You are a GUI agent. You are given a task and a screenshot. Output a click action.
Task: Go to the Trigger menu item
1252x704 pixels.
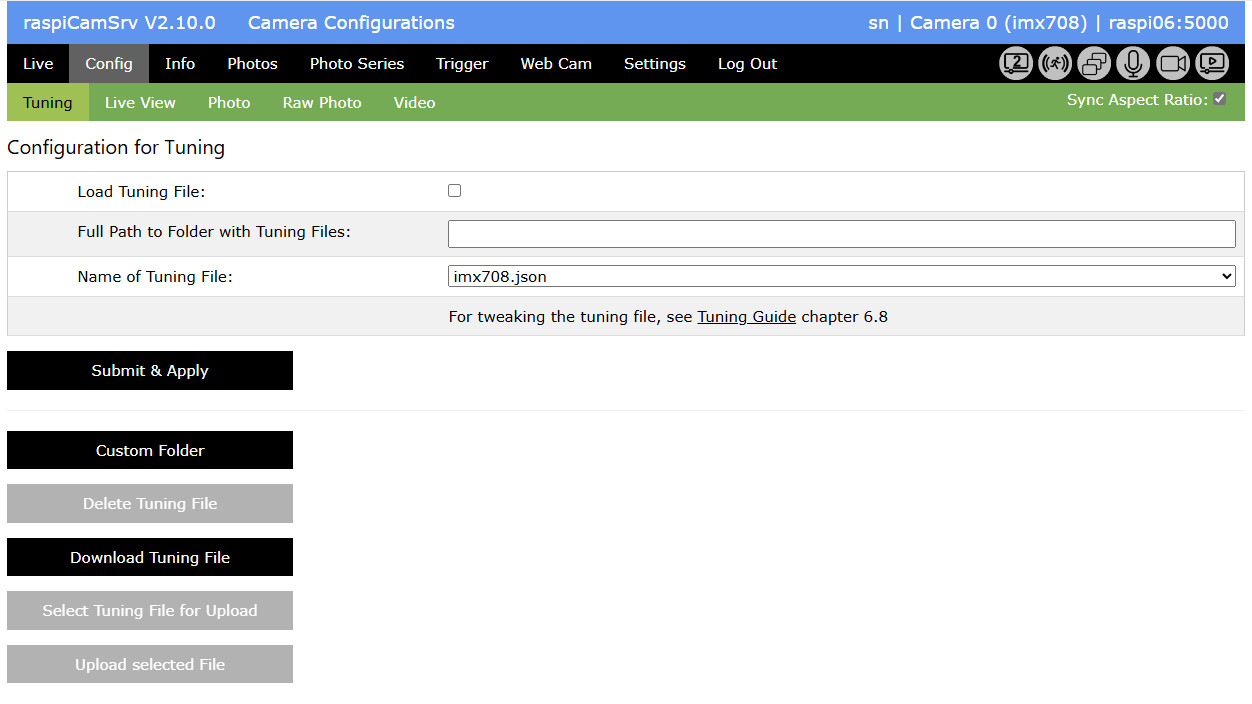click(x=462, y=64)
